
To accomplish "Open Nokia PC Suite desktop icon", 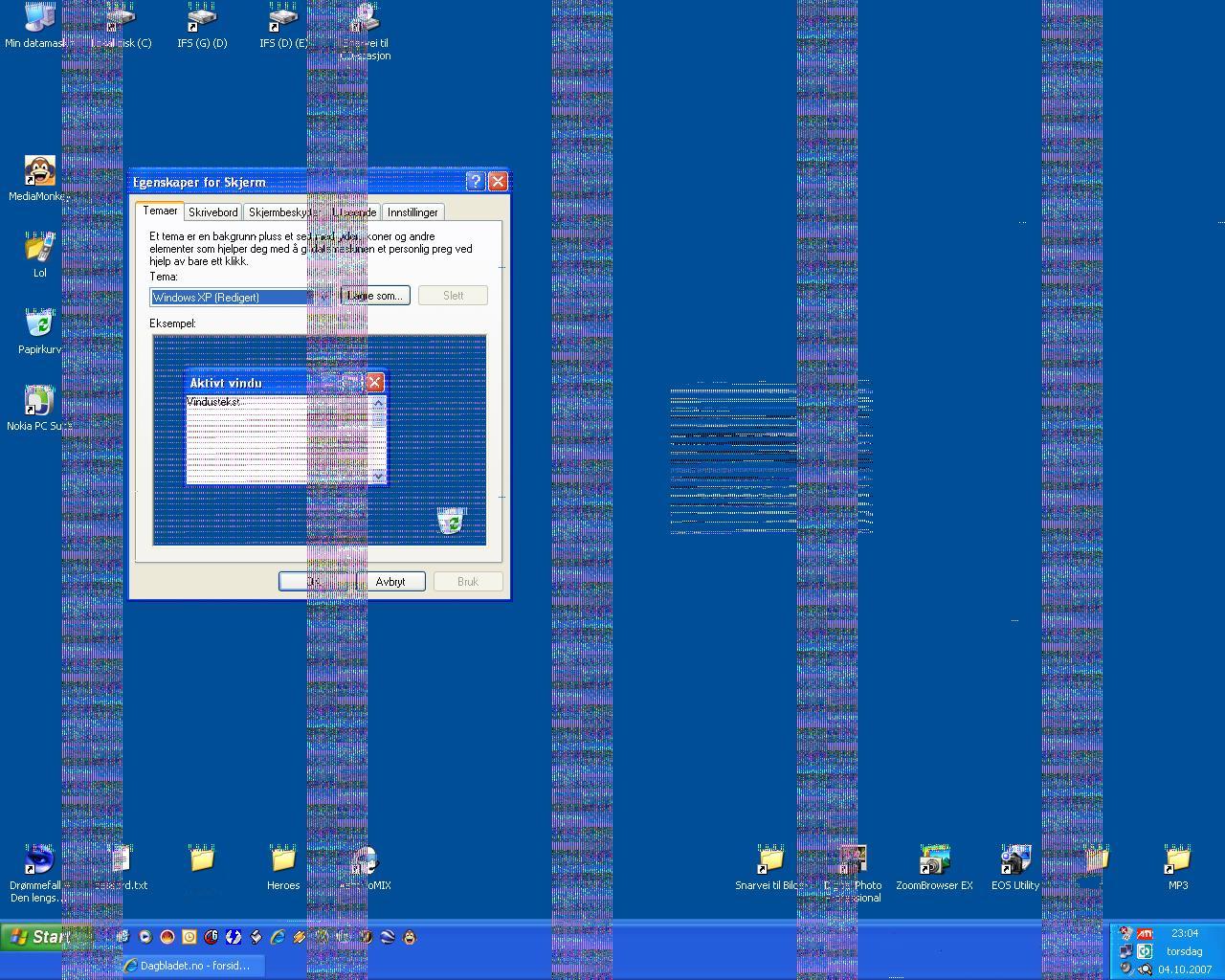I will (x=39, y=402).
